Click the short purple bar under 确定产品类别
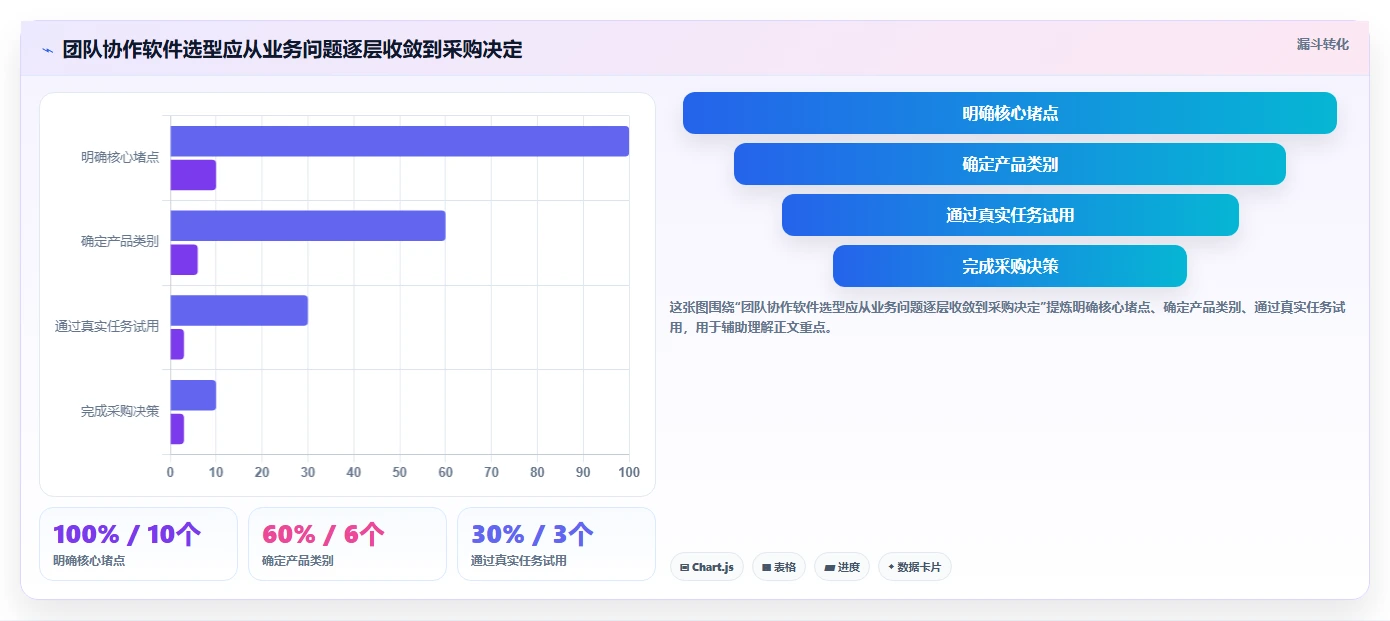Screen dimensions: 1390x621 click(184, 260)
